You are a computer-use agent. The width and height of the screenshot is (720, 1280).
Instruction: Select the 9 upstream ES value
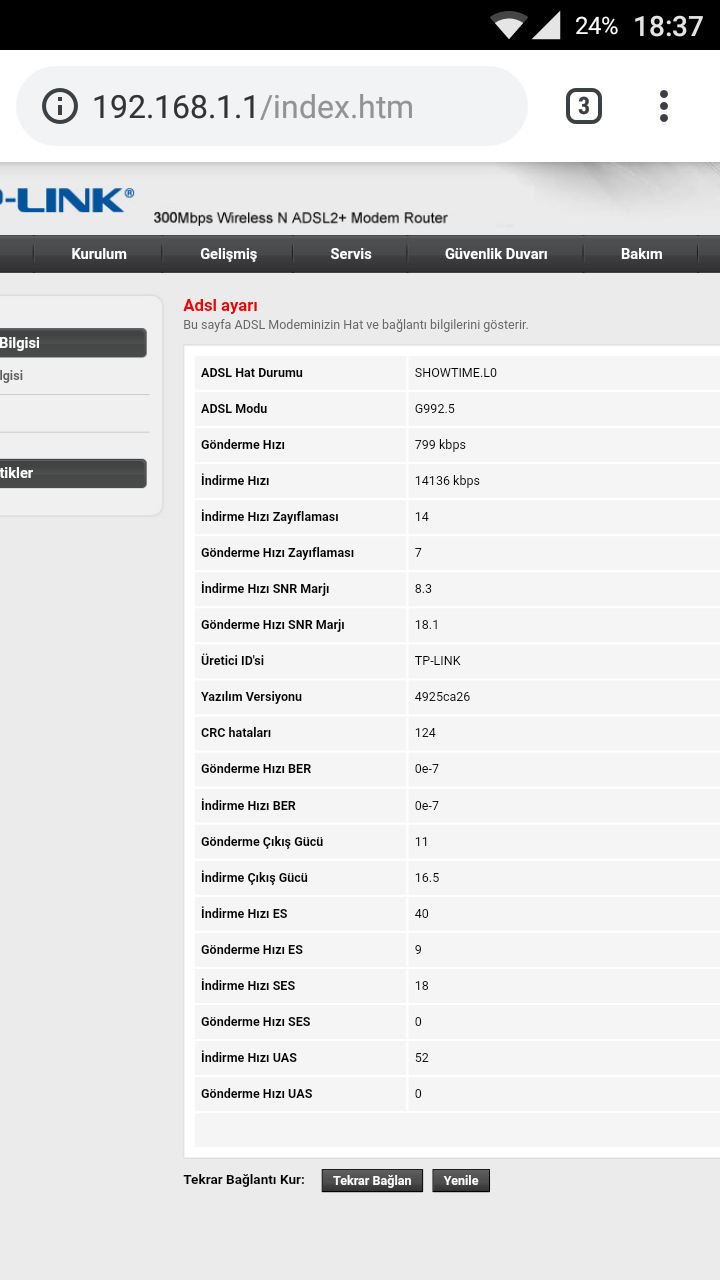click(418, 950)
